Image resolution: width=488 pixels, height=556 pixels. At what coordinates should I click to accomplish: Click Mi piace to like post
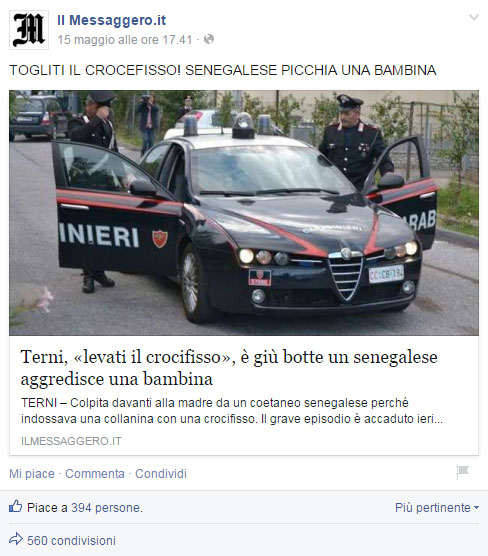point(32,474)
